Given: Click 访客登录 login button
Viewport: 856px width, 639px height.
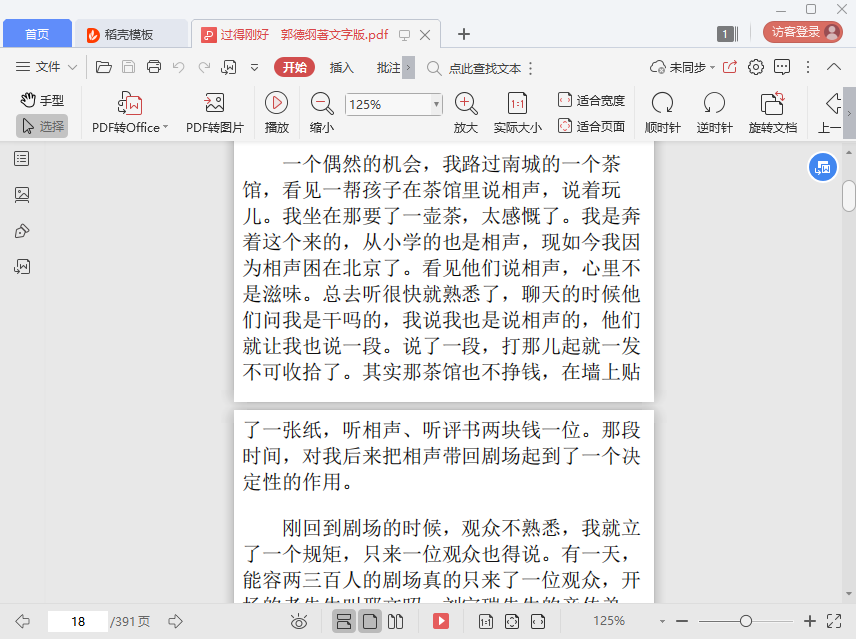Looking at the screenshot, I should tap(802, 32).
